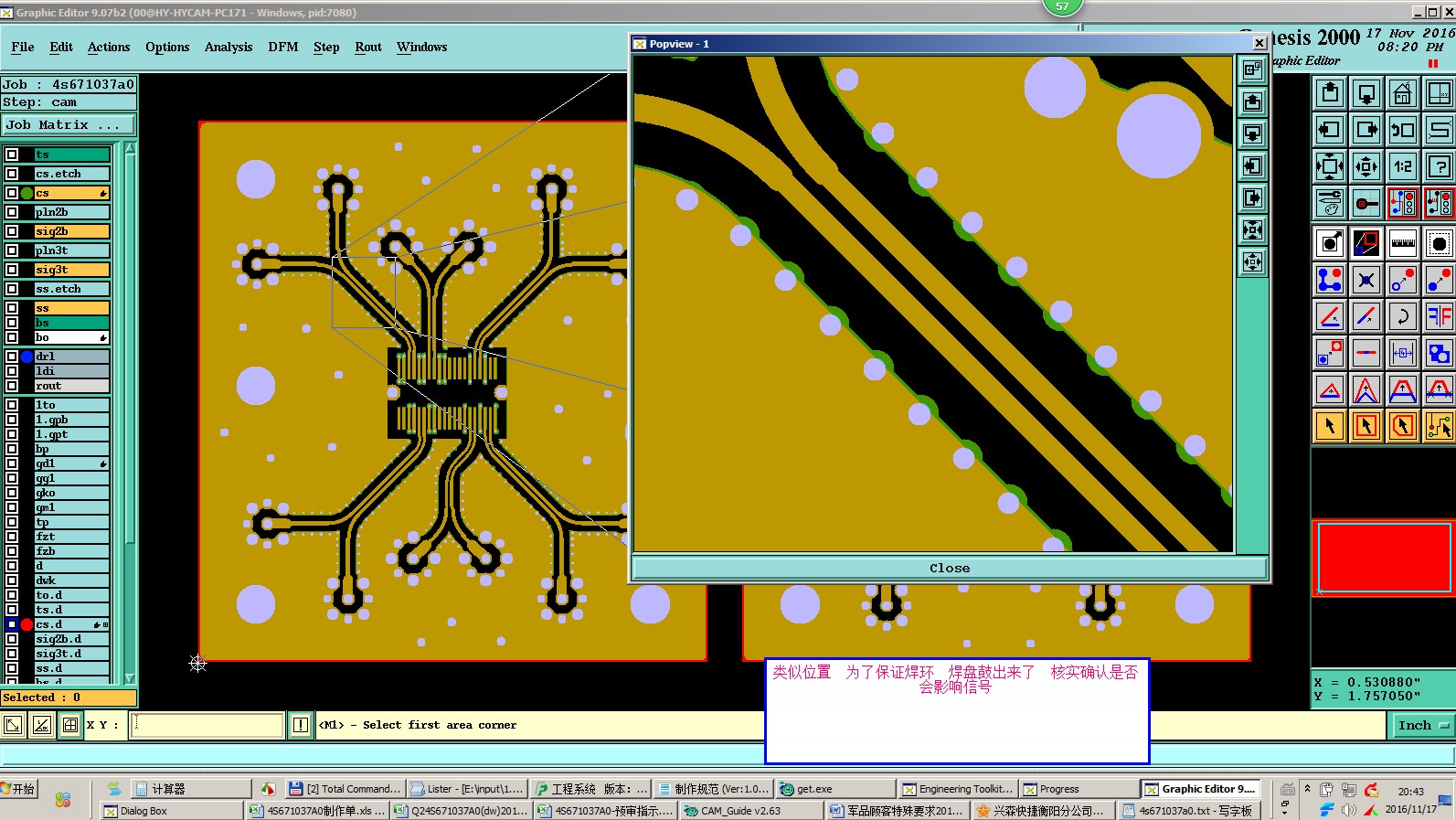Click the exclamation mark button near coordinate field
Image resolution: width=1456 pixels, height=820 pixels.
301,725
